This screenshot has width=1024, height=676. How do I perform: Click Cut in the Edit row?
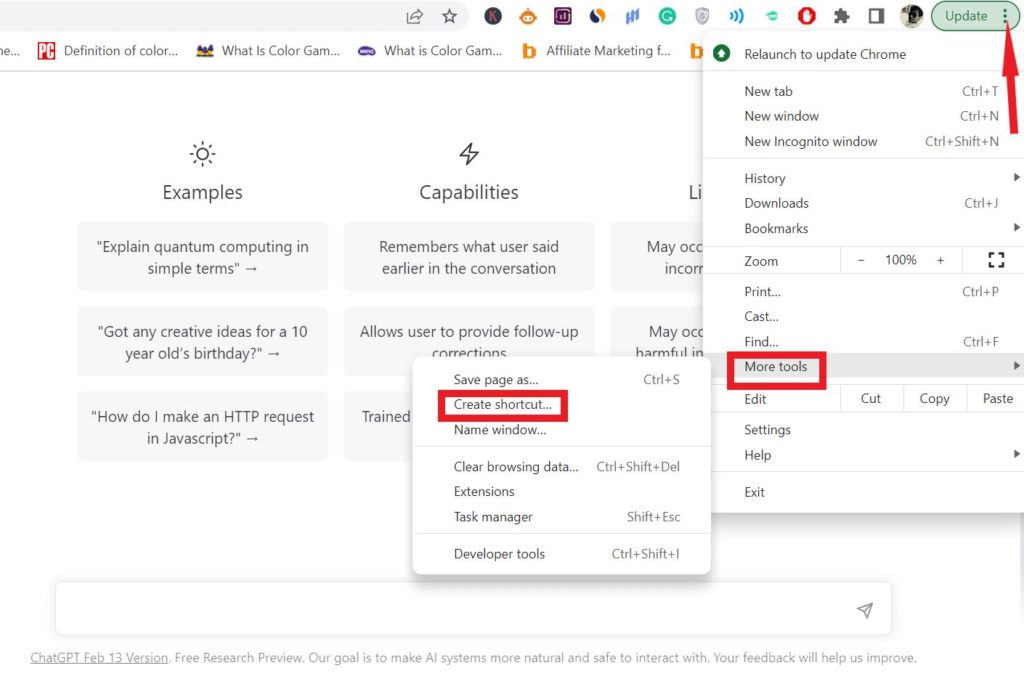click(871, 398)
